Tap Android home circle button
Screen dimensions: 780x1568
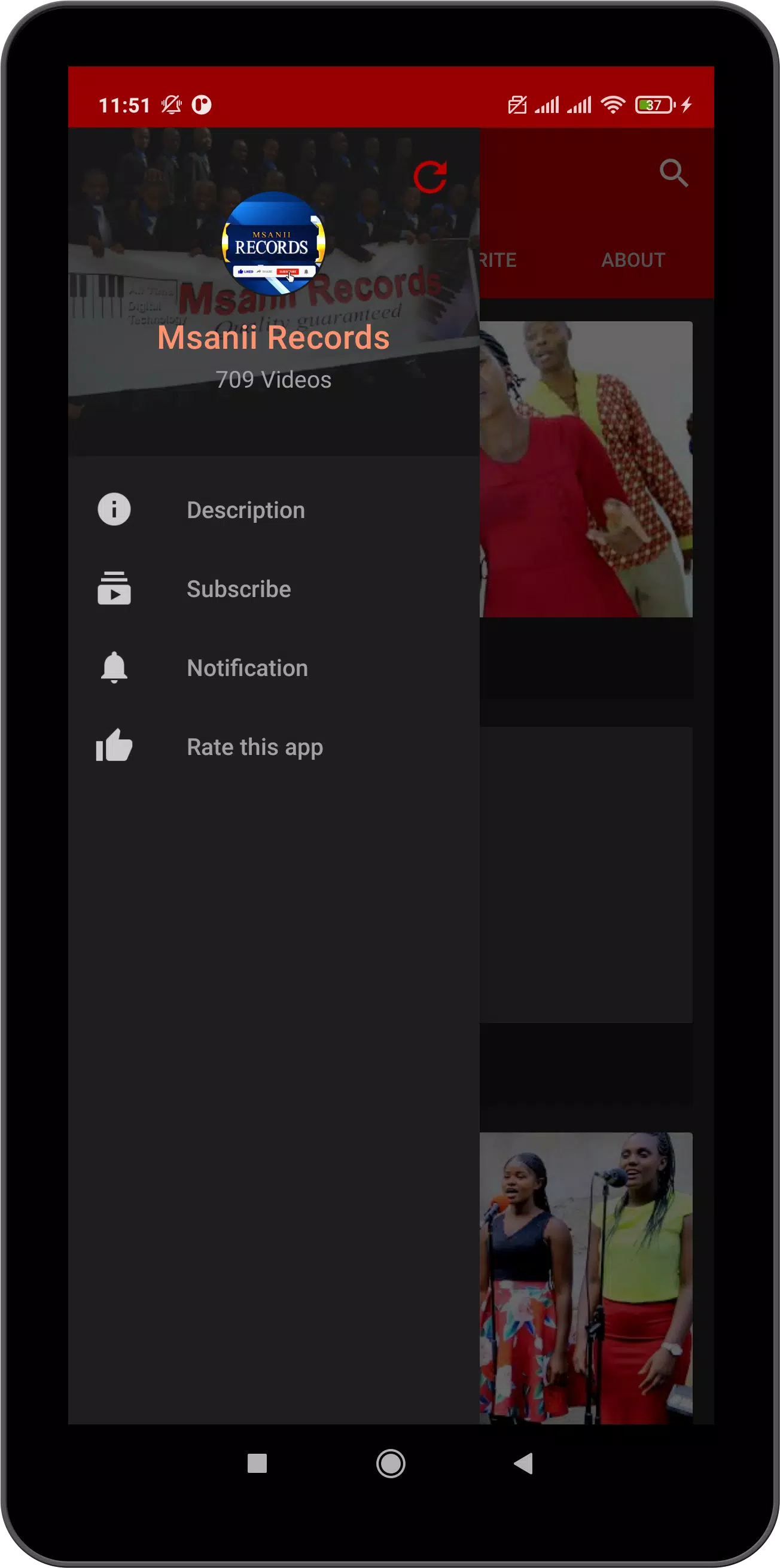point(391,1463)
